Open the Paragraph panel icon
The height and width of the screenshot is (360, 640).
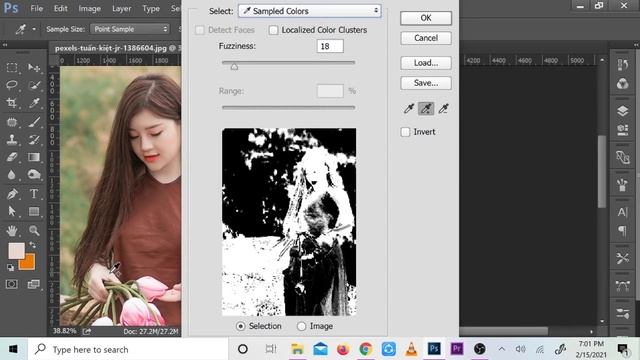tap(622, 231)
